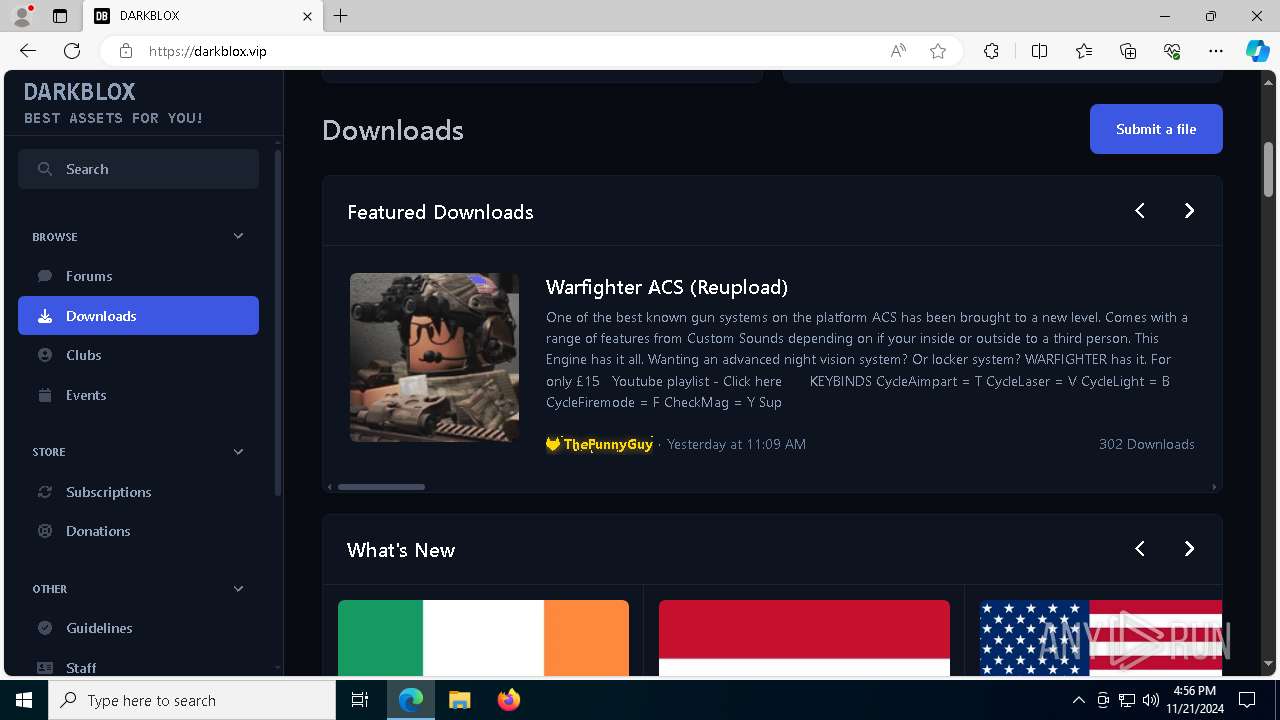This screenshot has height=720, width=1280.
Task: Click the Warfighter ACS soldier thumbnail
Action: pyautogui.click(x=434, y=357)
